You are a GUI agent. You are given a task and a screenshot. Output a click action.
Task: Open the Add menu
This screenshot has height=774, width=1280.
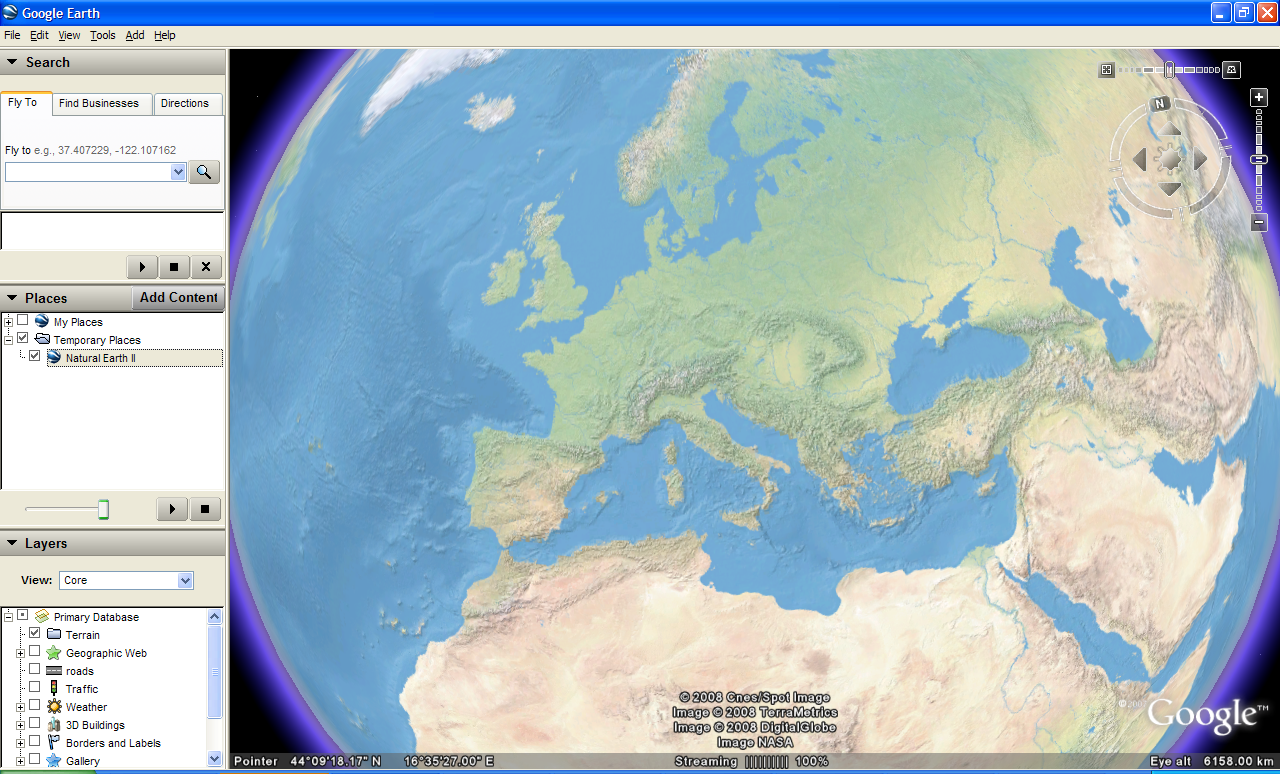[135, 35]
